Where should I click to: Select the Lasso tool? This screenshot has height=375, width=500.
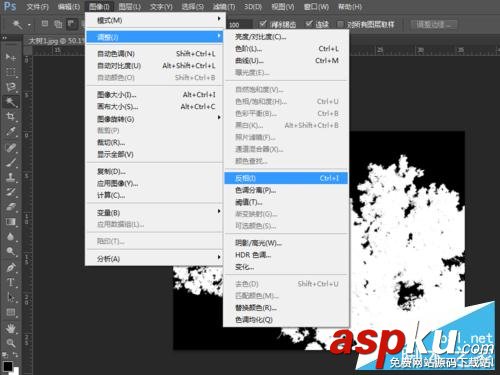[x=11, y=87]
